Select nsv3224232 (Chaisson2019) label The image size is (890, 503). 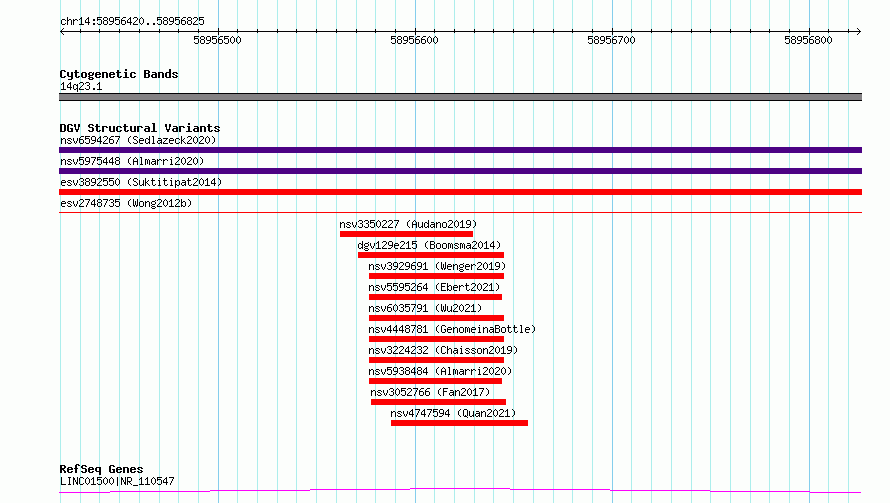(443, 350)
